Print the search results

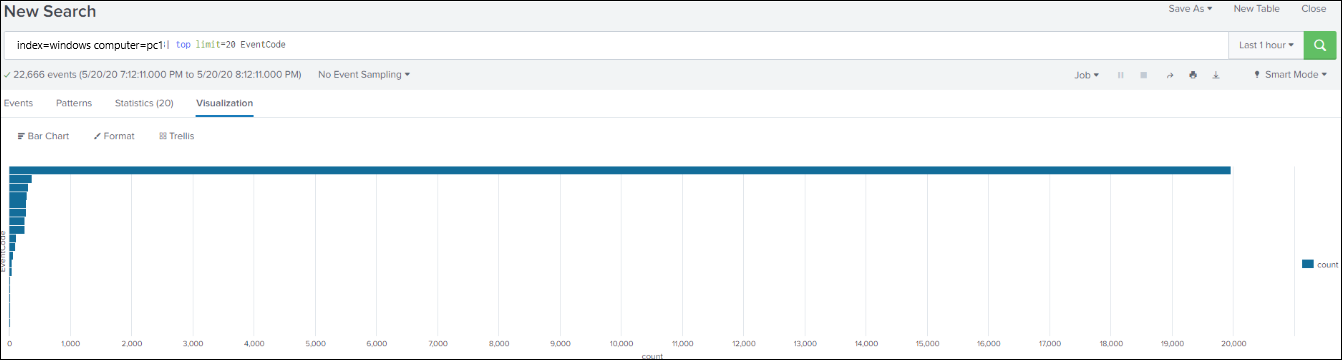[x=1193, y=75]
